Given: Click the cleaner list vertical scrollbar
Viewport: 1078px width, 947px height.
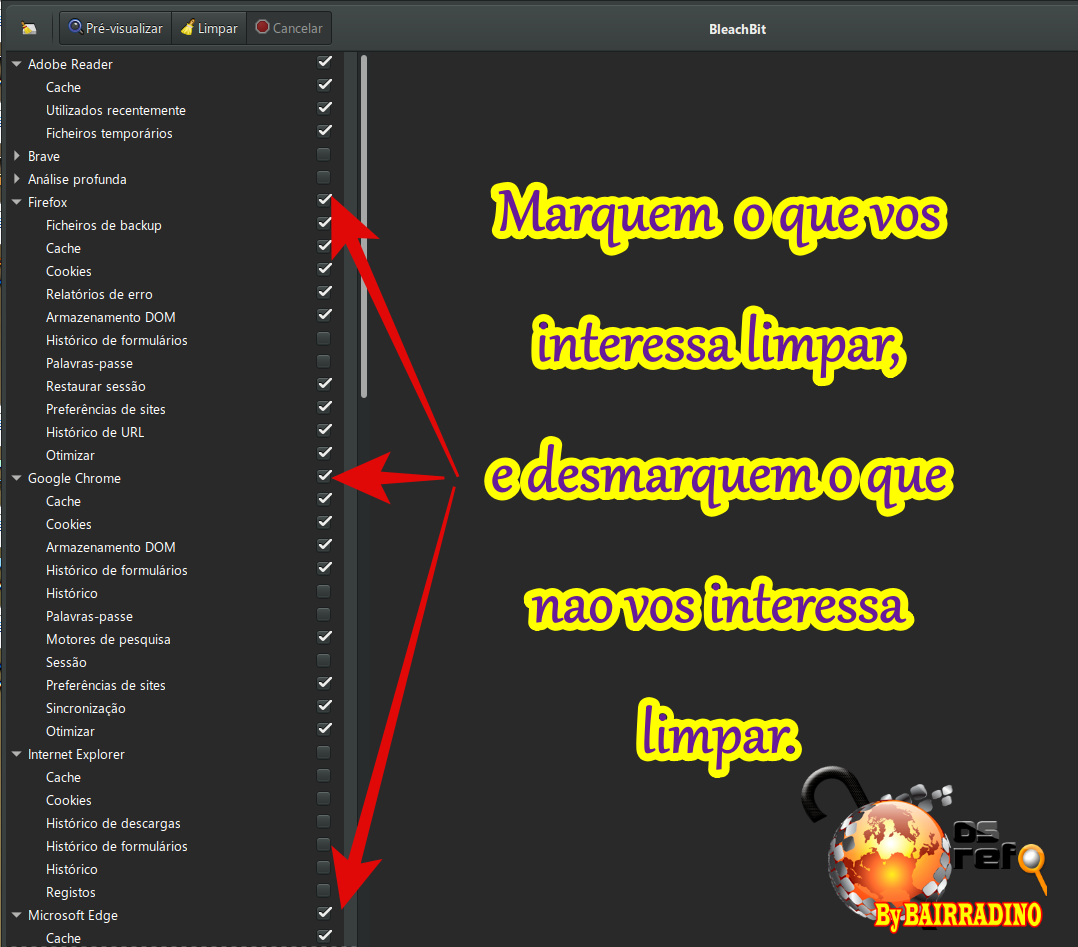Looking at the screenshot, I should click(364, 226).
